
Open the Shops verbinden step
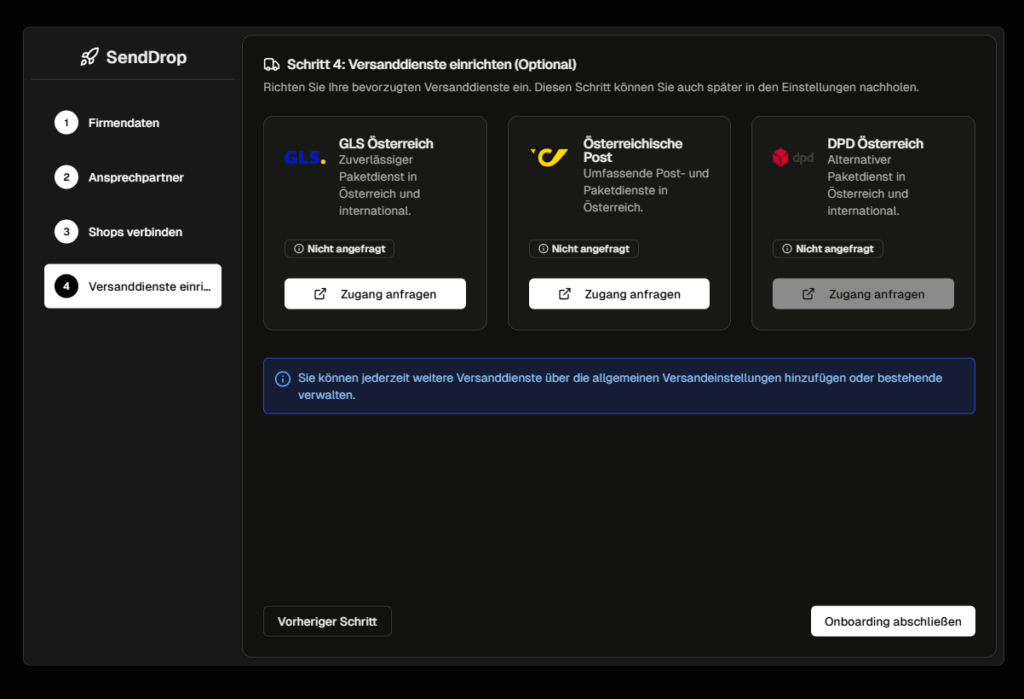pos(133,232)
